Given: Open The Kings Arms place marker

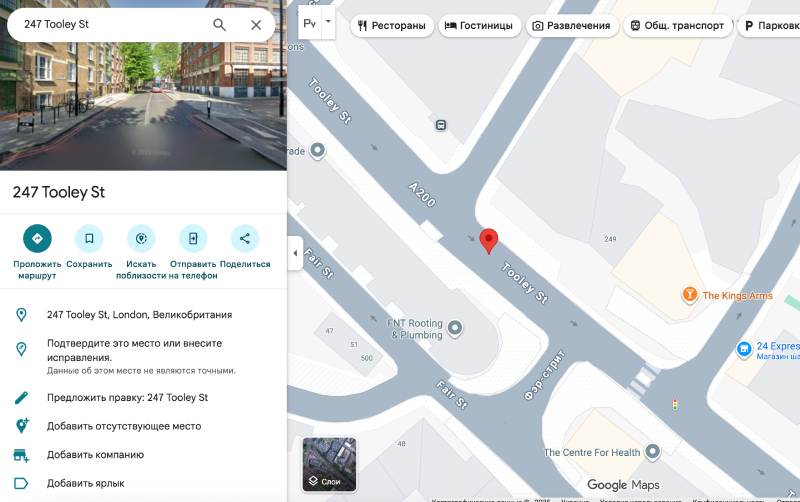Looking at the screenshot, I should coord(689,294).
